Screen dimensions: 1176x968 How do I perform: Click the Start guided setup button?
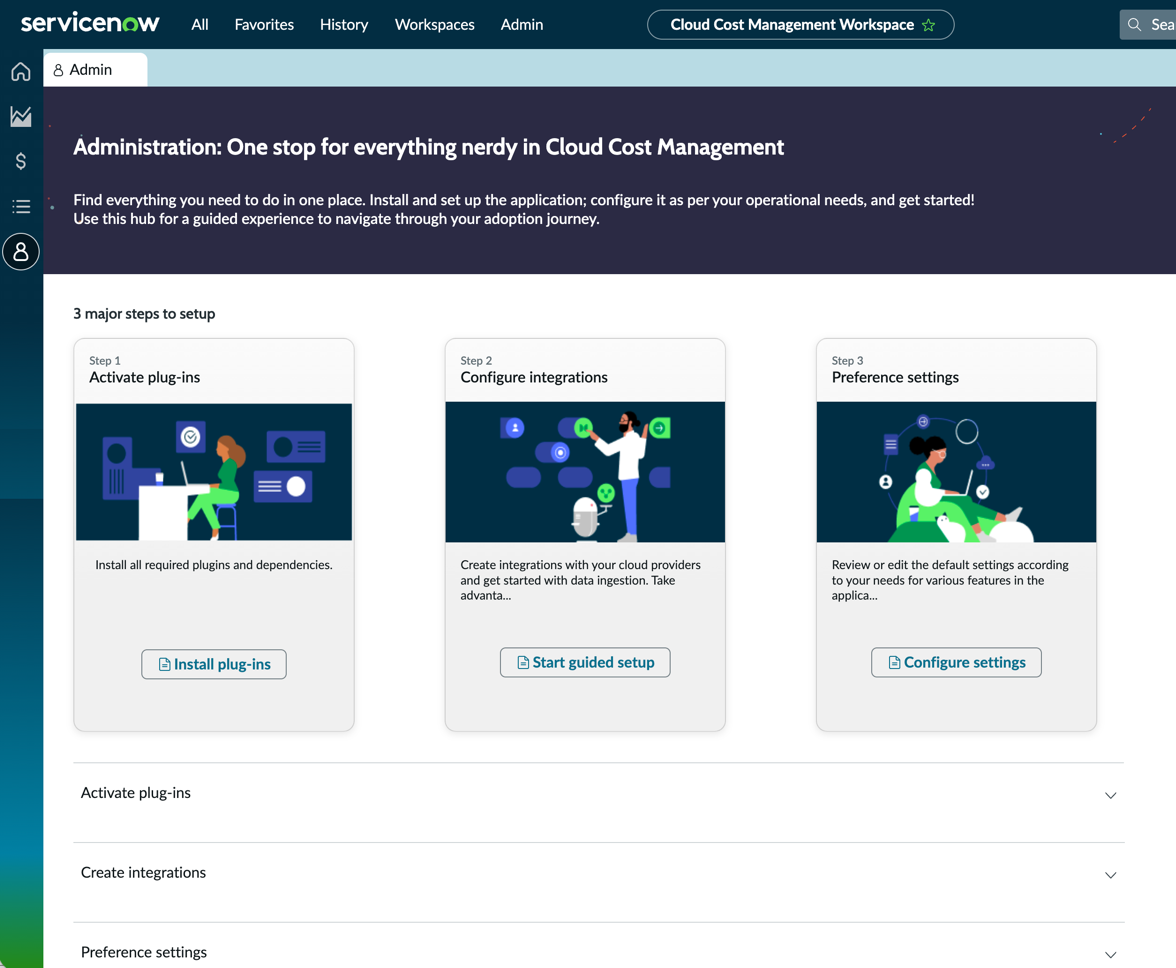(585, 662)
